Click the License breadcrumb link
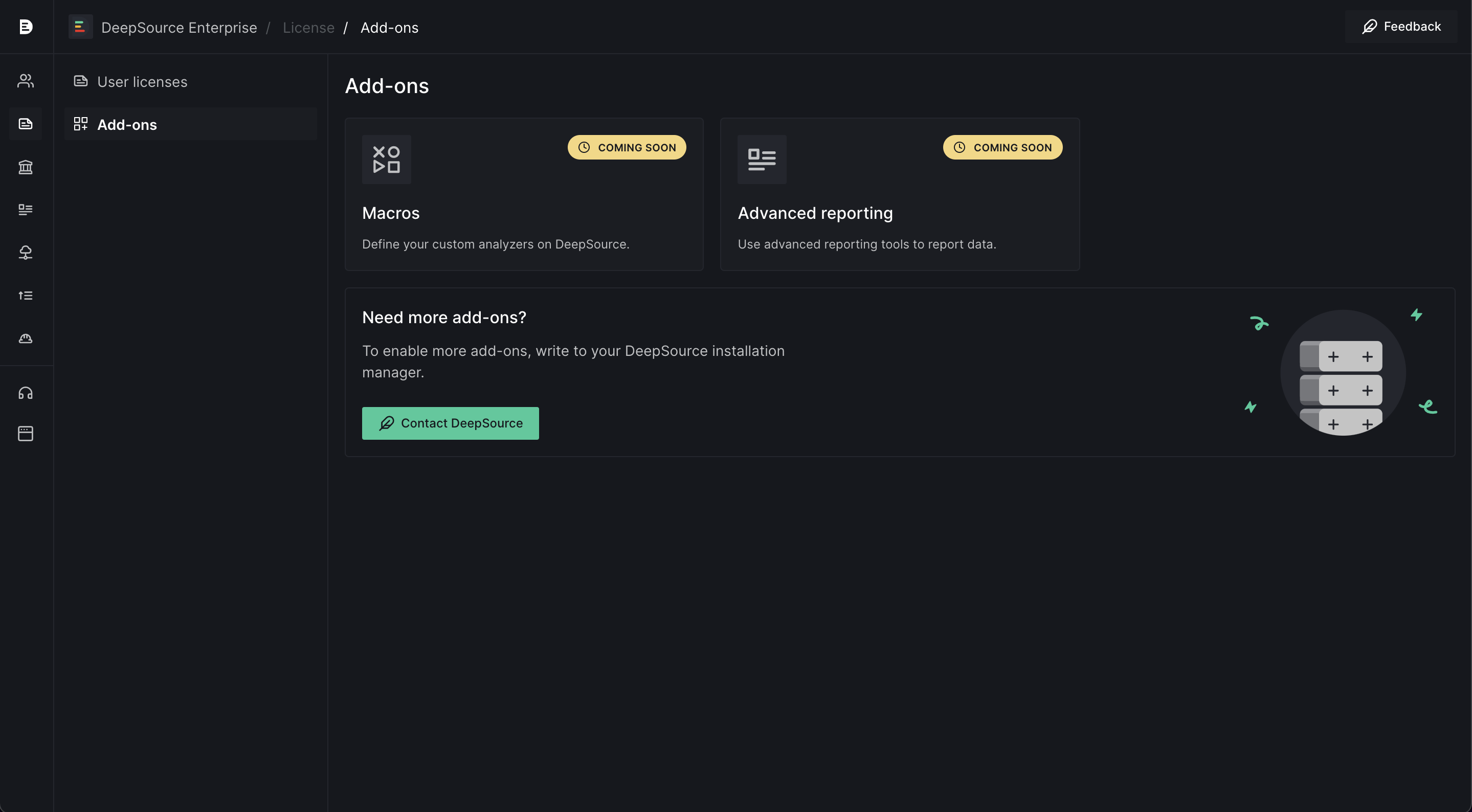 (308, 27)
